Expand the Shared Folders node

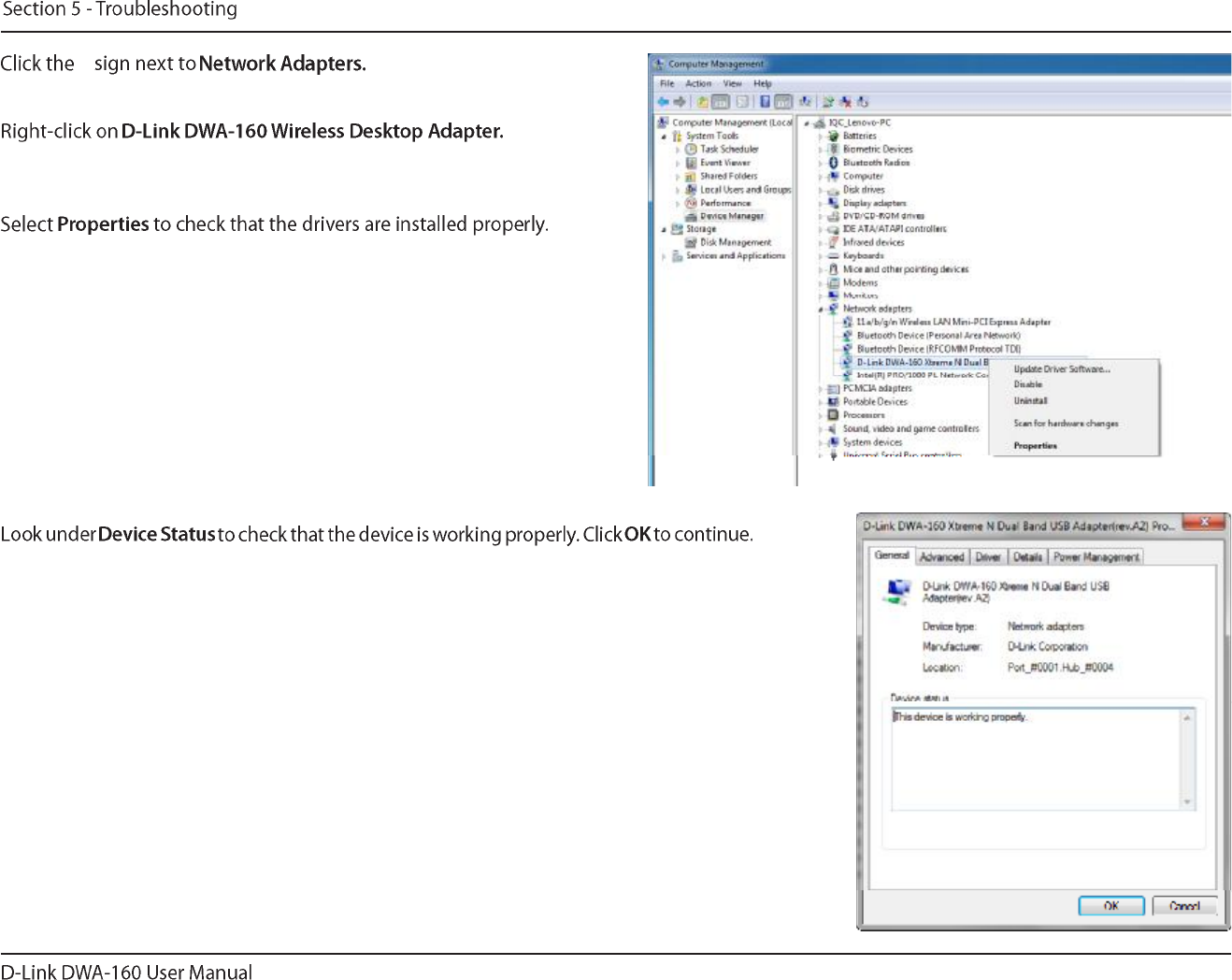click(x=678, y=176)
